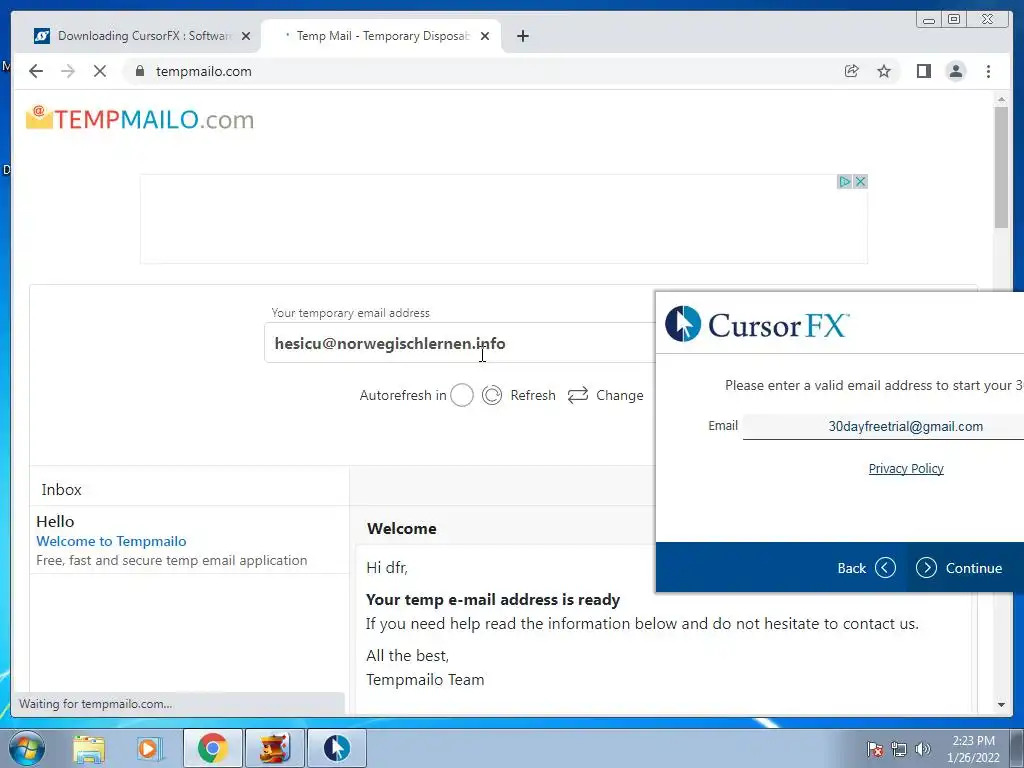Open a new browser tab

point(522,36)
